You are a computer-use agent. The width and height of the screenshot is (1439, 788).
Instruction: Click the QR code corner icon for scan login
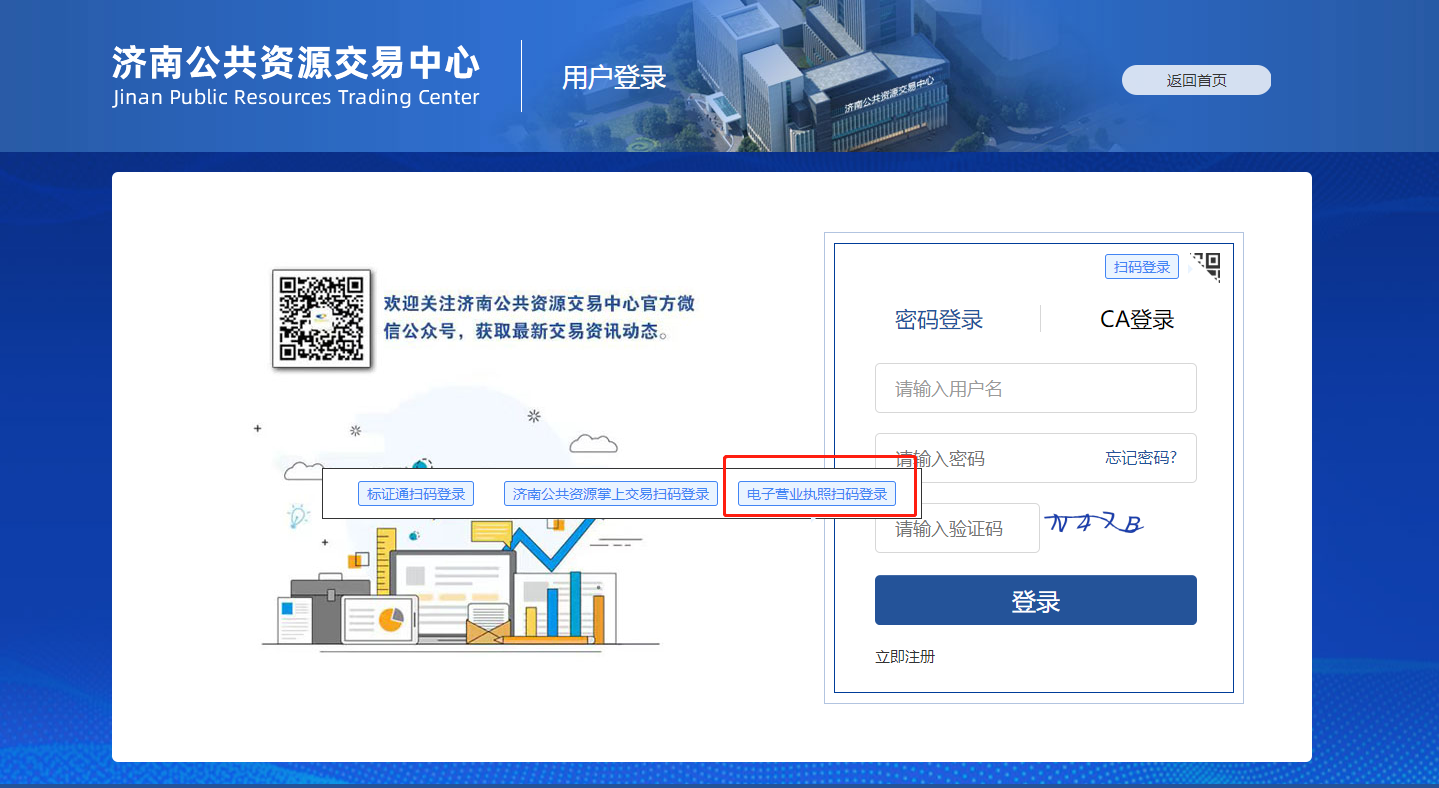coord(1205,267)
